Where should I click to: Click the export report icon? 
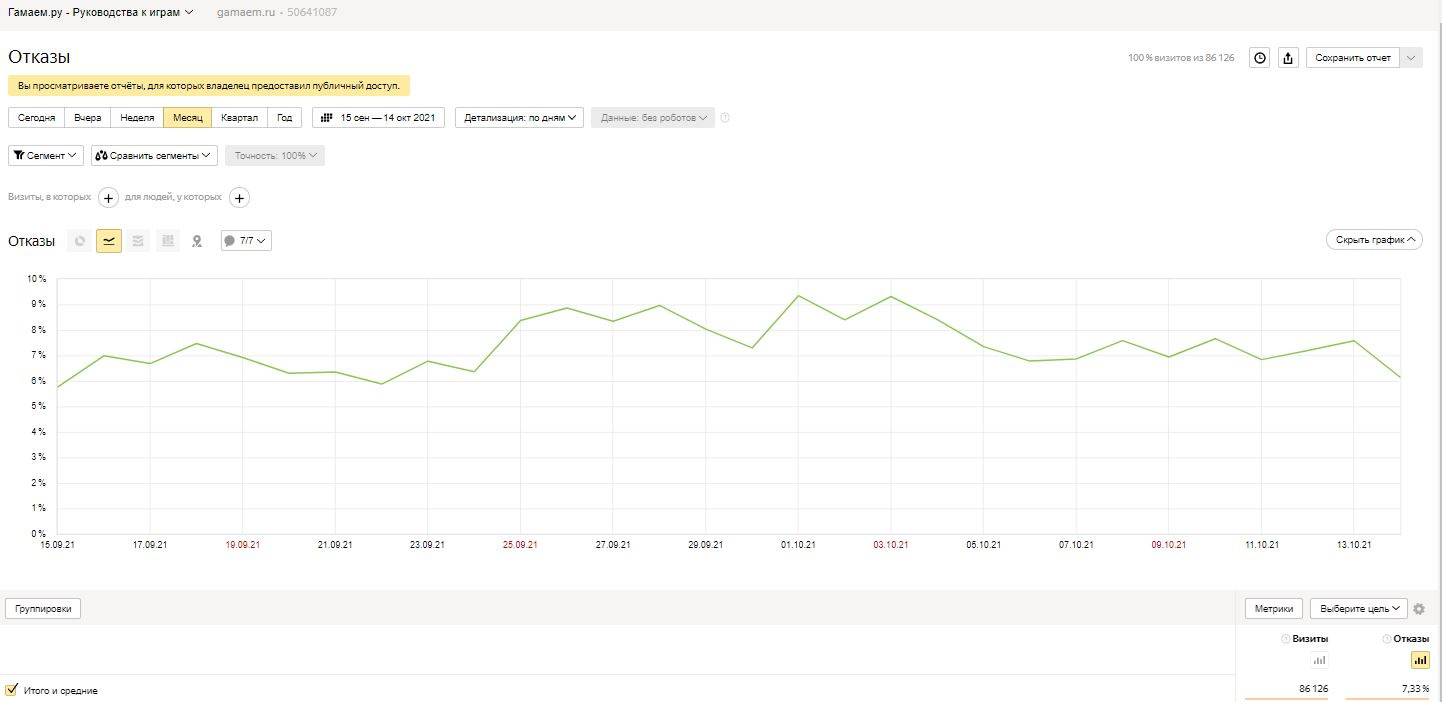(x=1288, y=58)
